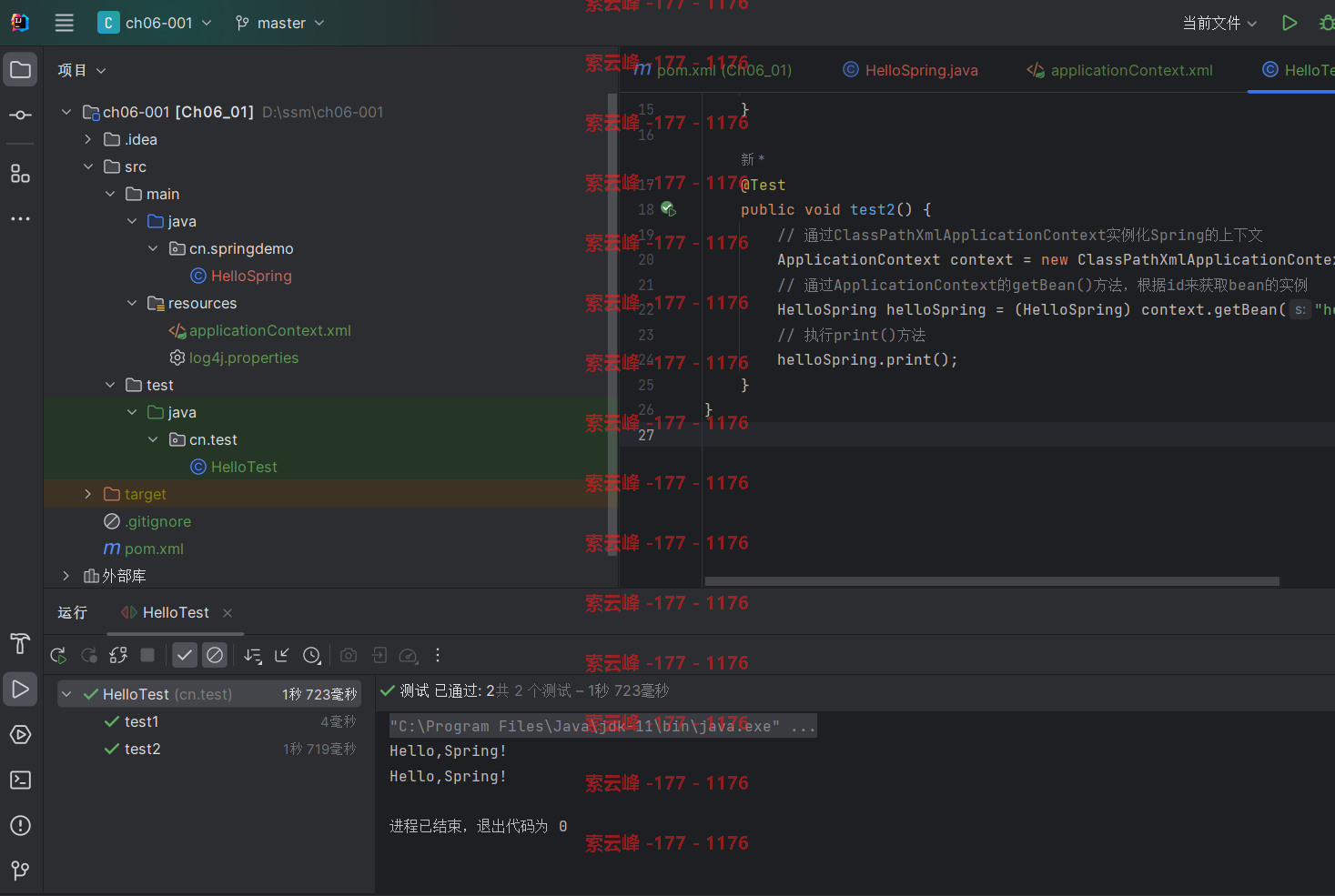Image resolution: width=1335 pixels, height=896 pixels.
Task: Rerun the HelloTest tests
Action: 58,655
